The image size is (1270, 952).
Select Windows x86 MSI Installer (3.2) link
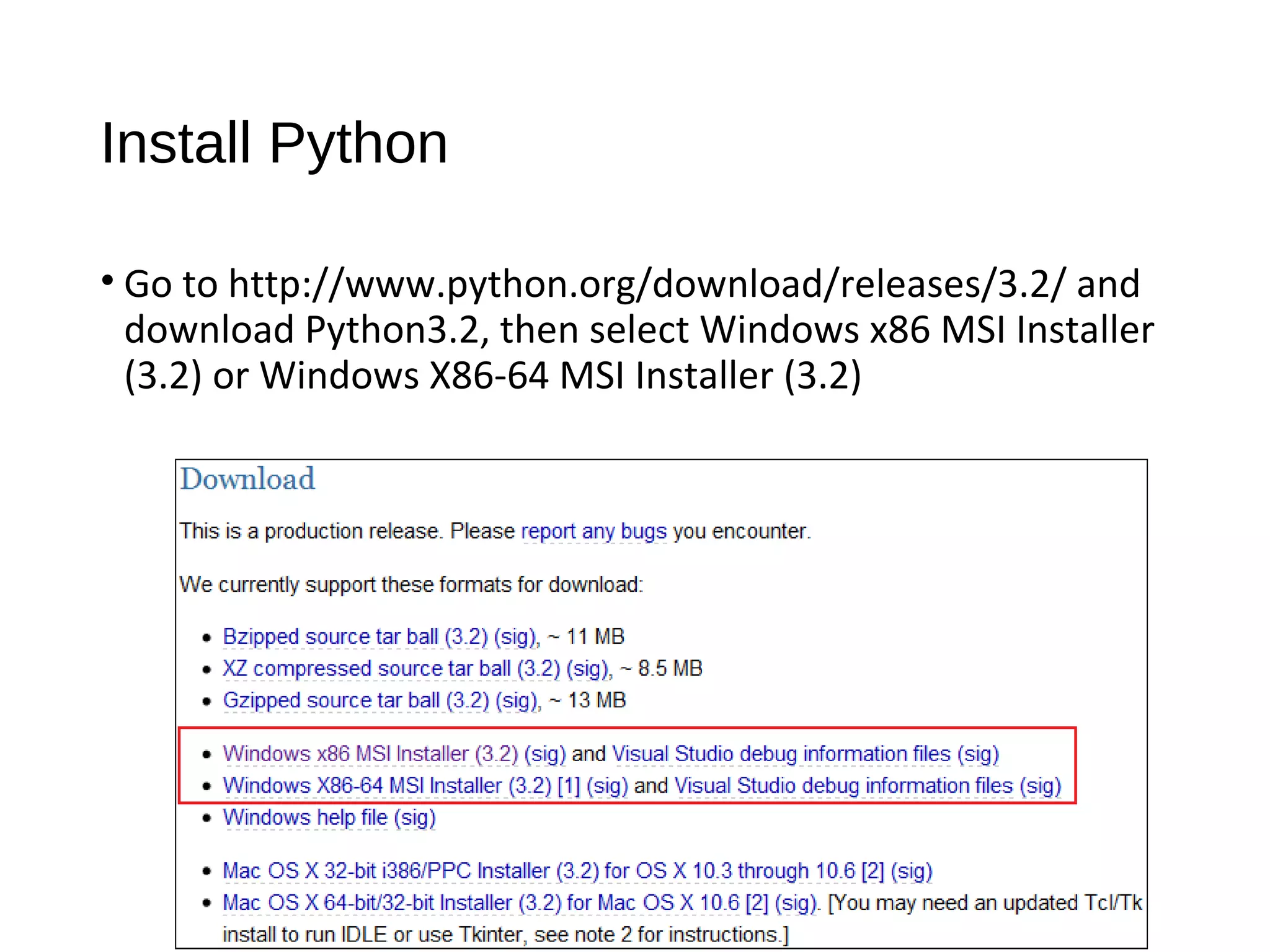(x=370, y=754)
